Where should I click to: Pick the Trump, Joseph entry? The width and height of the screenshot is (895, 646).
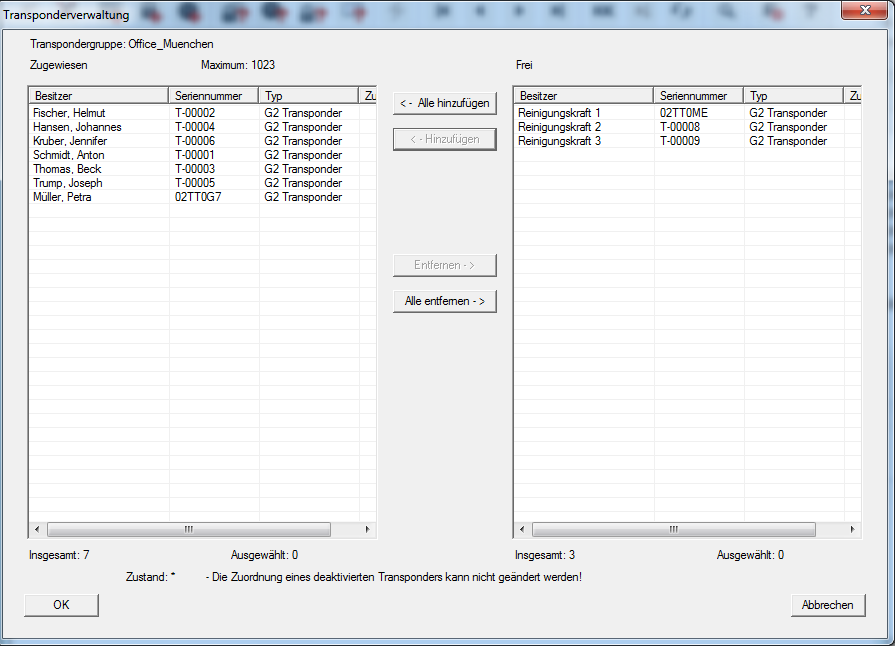pyautogui.click(x=67, y=183)
